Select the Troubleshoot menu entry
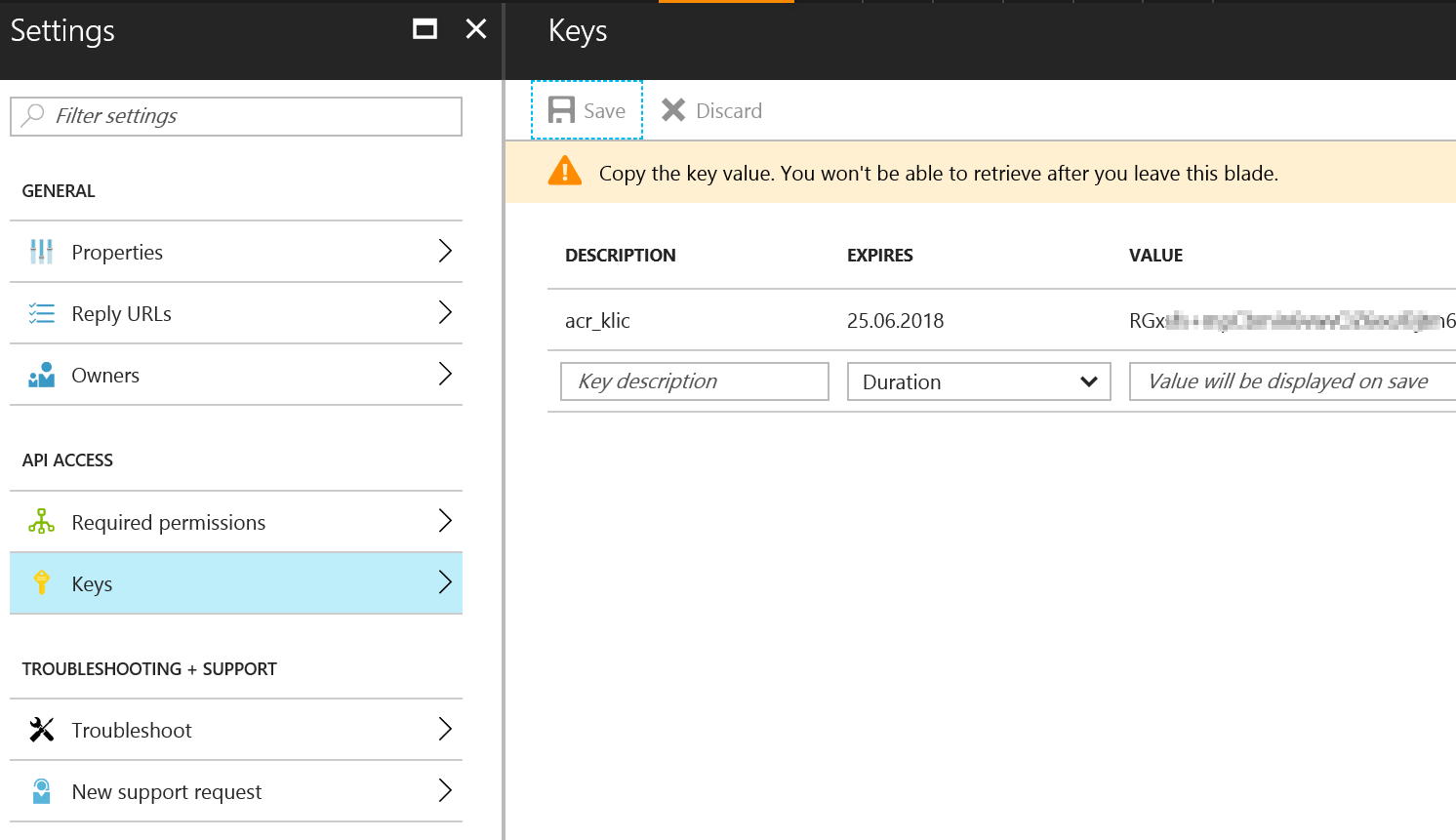 click(x=236, y=730)
